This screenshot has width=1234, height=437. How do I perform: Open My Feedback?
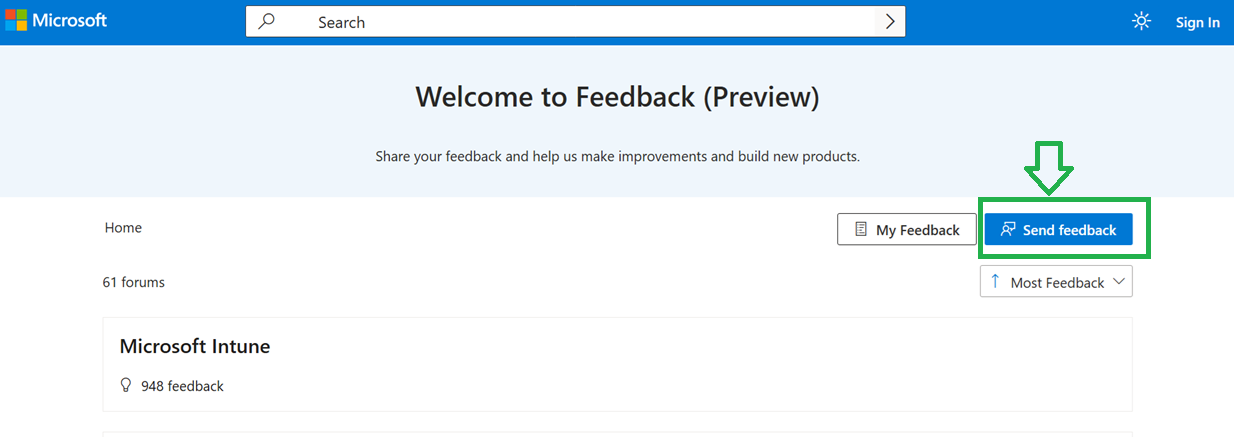(x=906, y=229)
